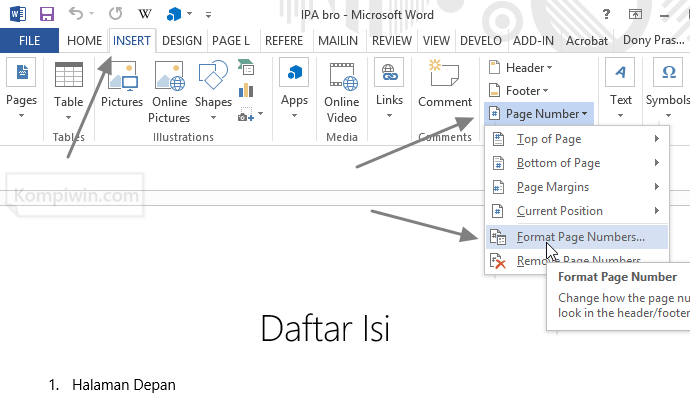This screenshot has width=690, height=394.
Task: Insert a new Comment
Action: point(444,84)
